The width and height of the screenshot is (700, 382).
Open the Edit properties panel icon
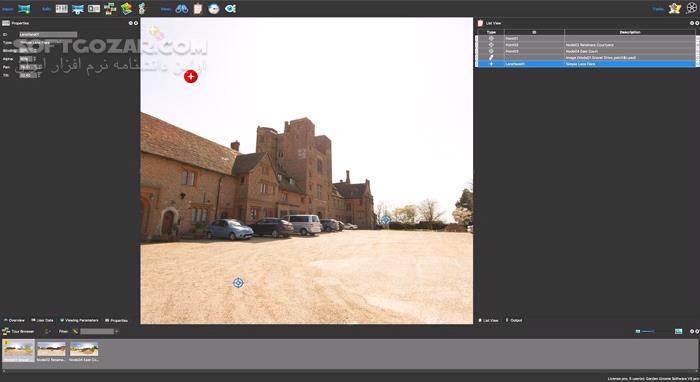(62, 8)
